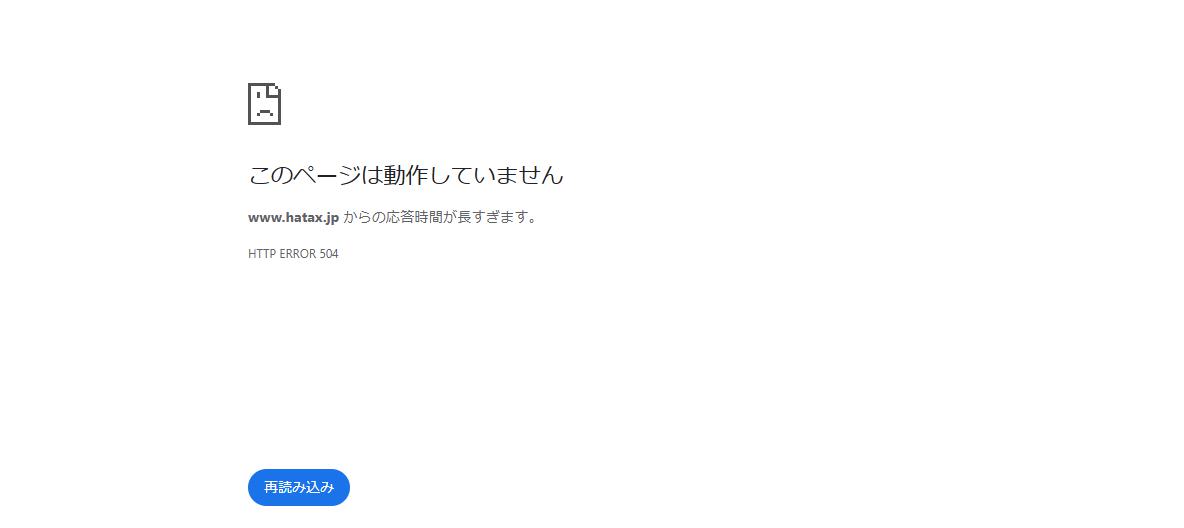The width and height of the screenshot is (1184, 528).
Task: Retry loading via the 再読み込み pill button
Action: [299, 487]
